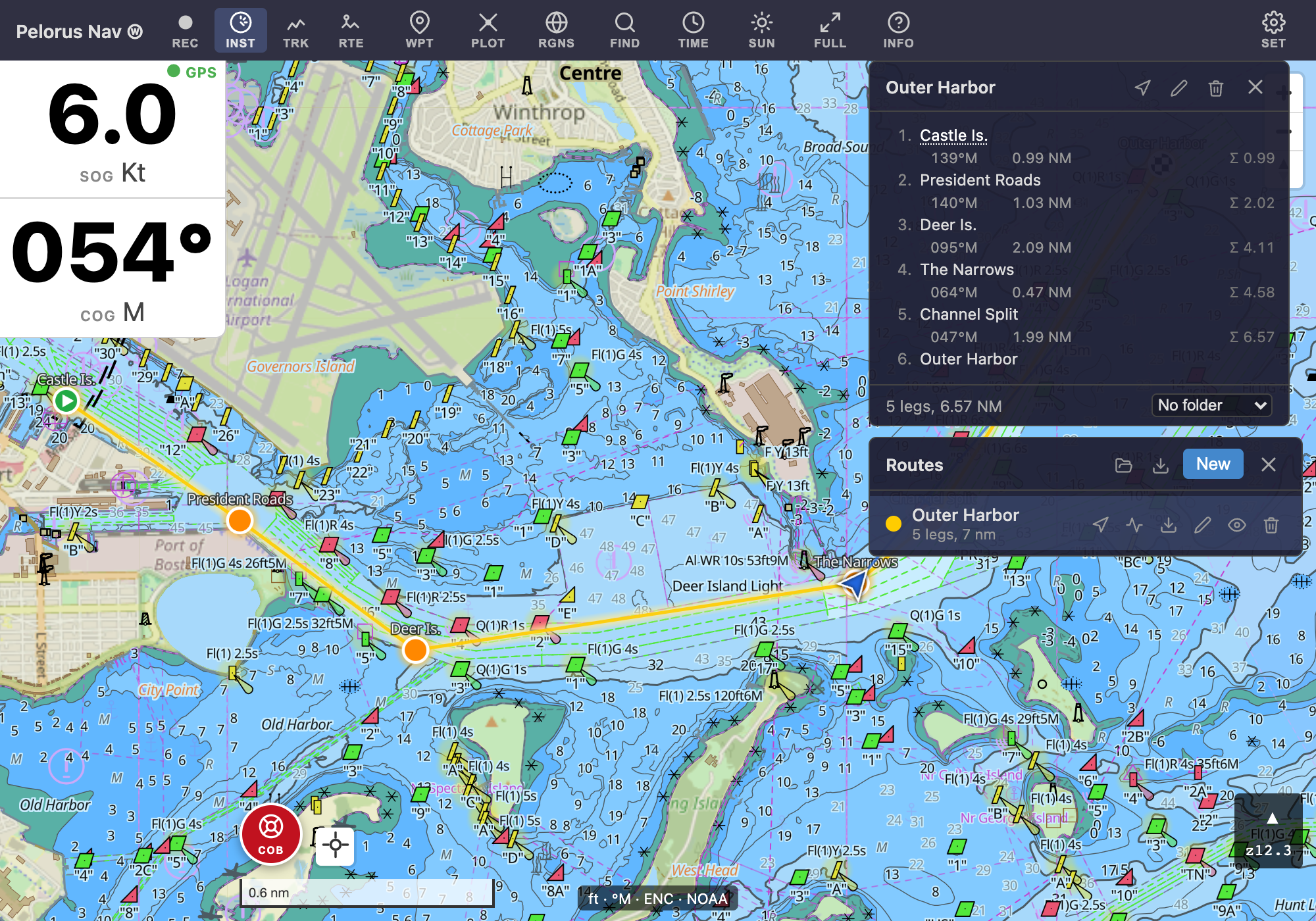
Task: Select waypoint 3 Deer Is. in list
Action: [x=948, y=225]
